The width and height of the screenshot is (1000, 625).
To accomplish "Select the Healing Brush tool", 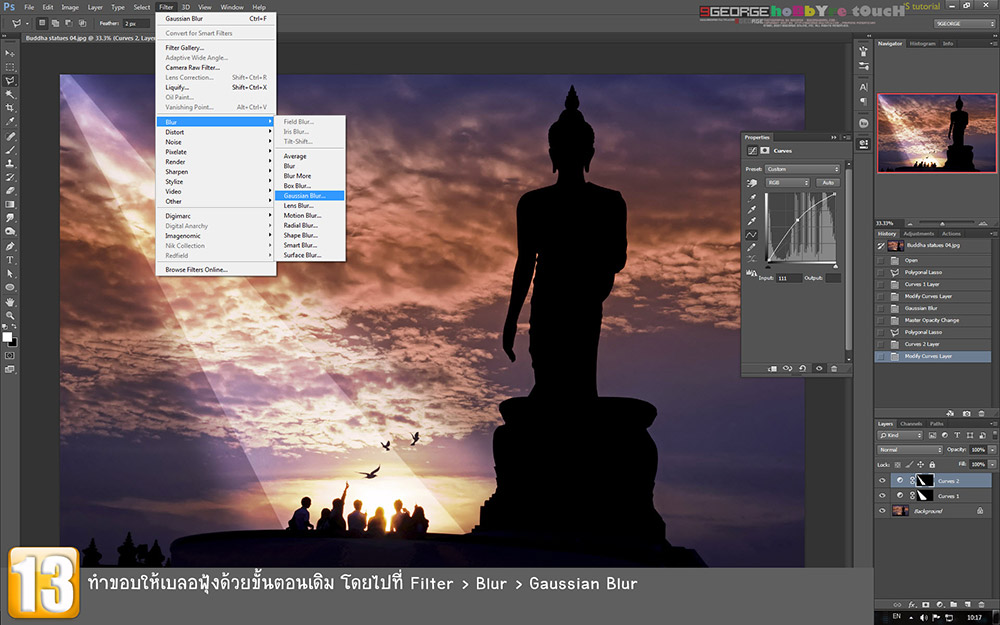I will tap(10, 136).
